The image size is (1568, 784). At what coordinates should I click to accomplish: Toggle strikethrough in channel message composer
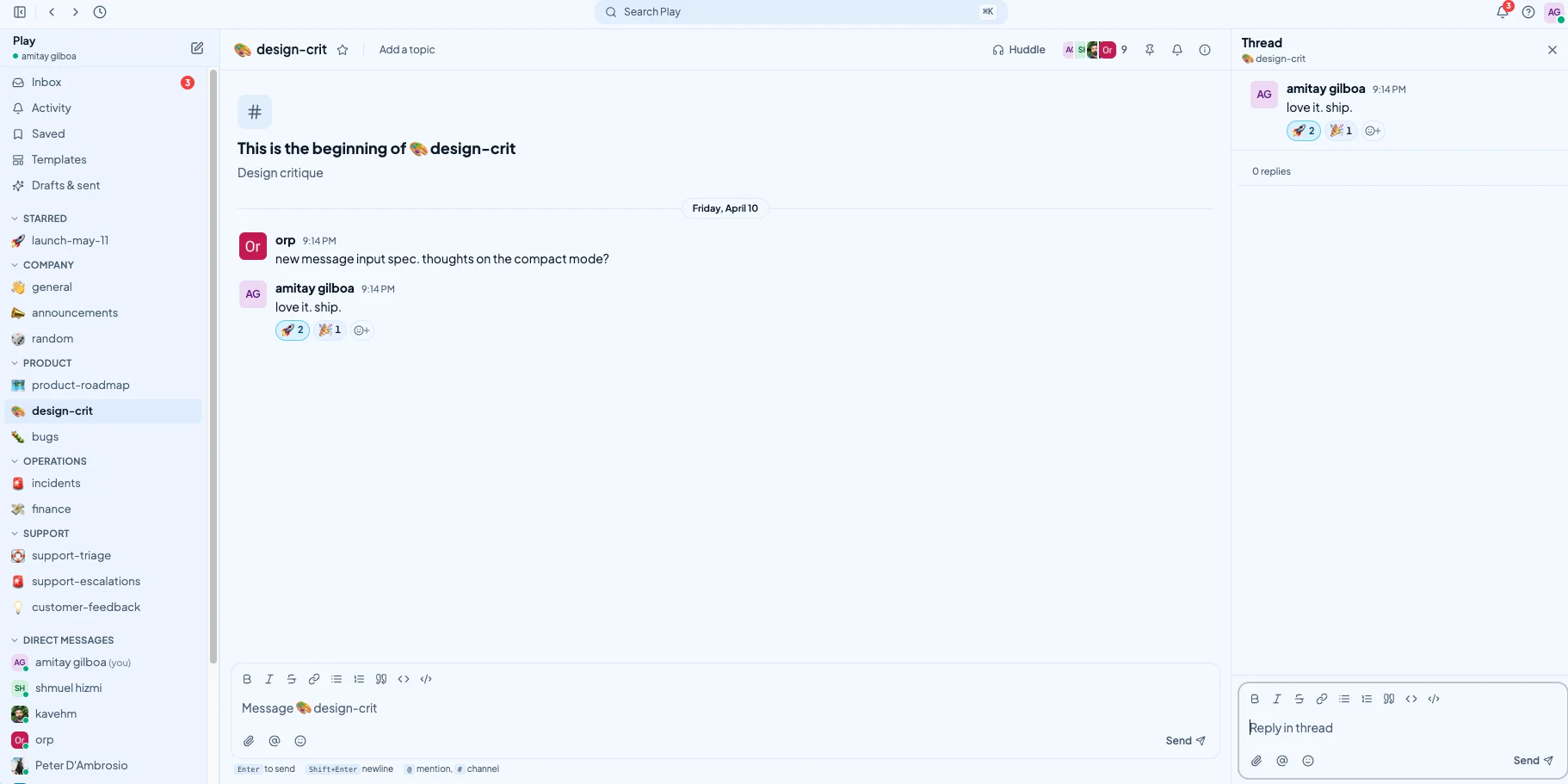[292, 679]
